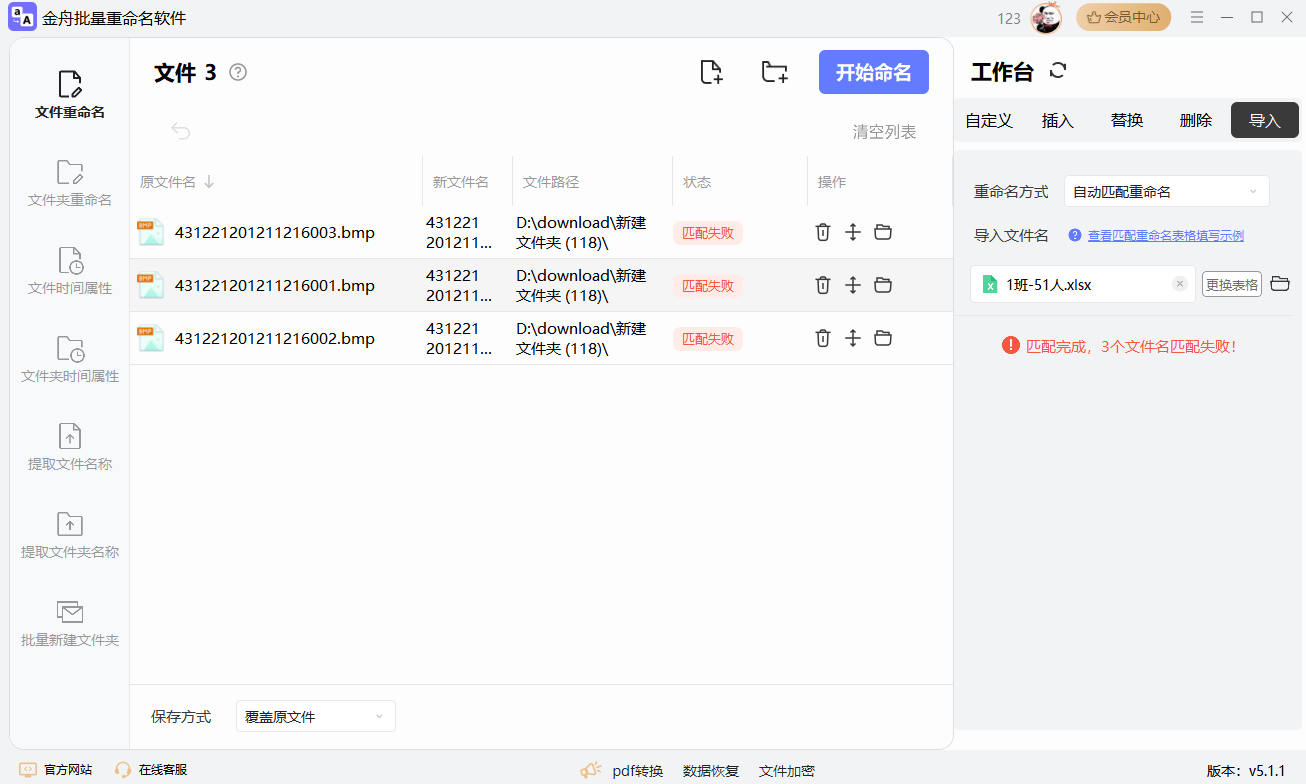Open 文件时间属性 in sidebar

(70, 272)
